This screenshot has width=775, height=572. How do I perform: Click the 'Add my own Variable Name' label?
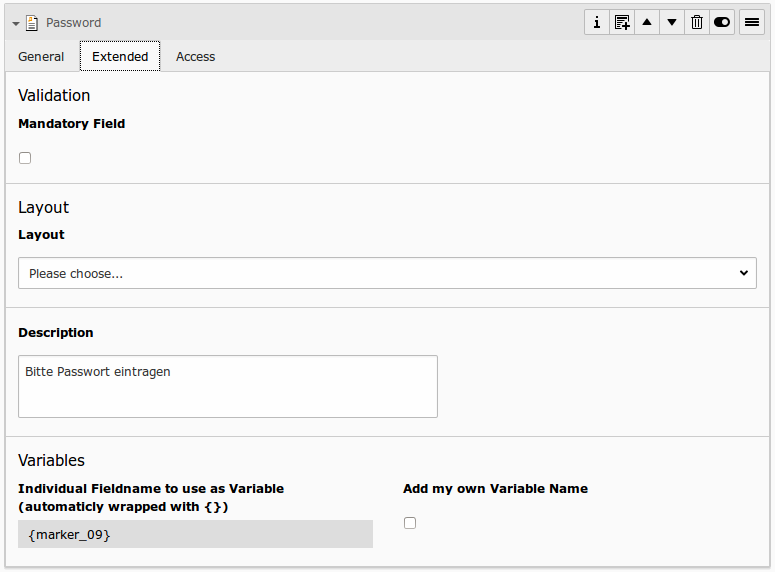[495, 489]
